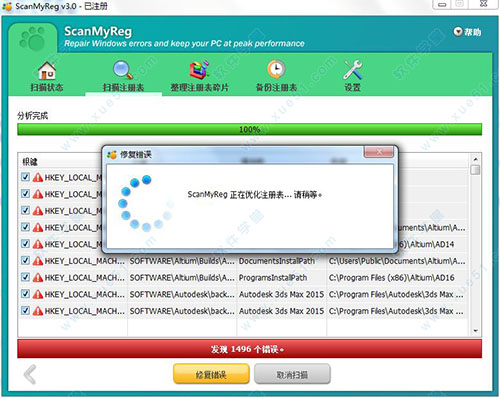Click the back arrow at bottom left

coord(30,374)
